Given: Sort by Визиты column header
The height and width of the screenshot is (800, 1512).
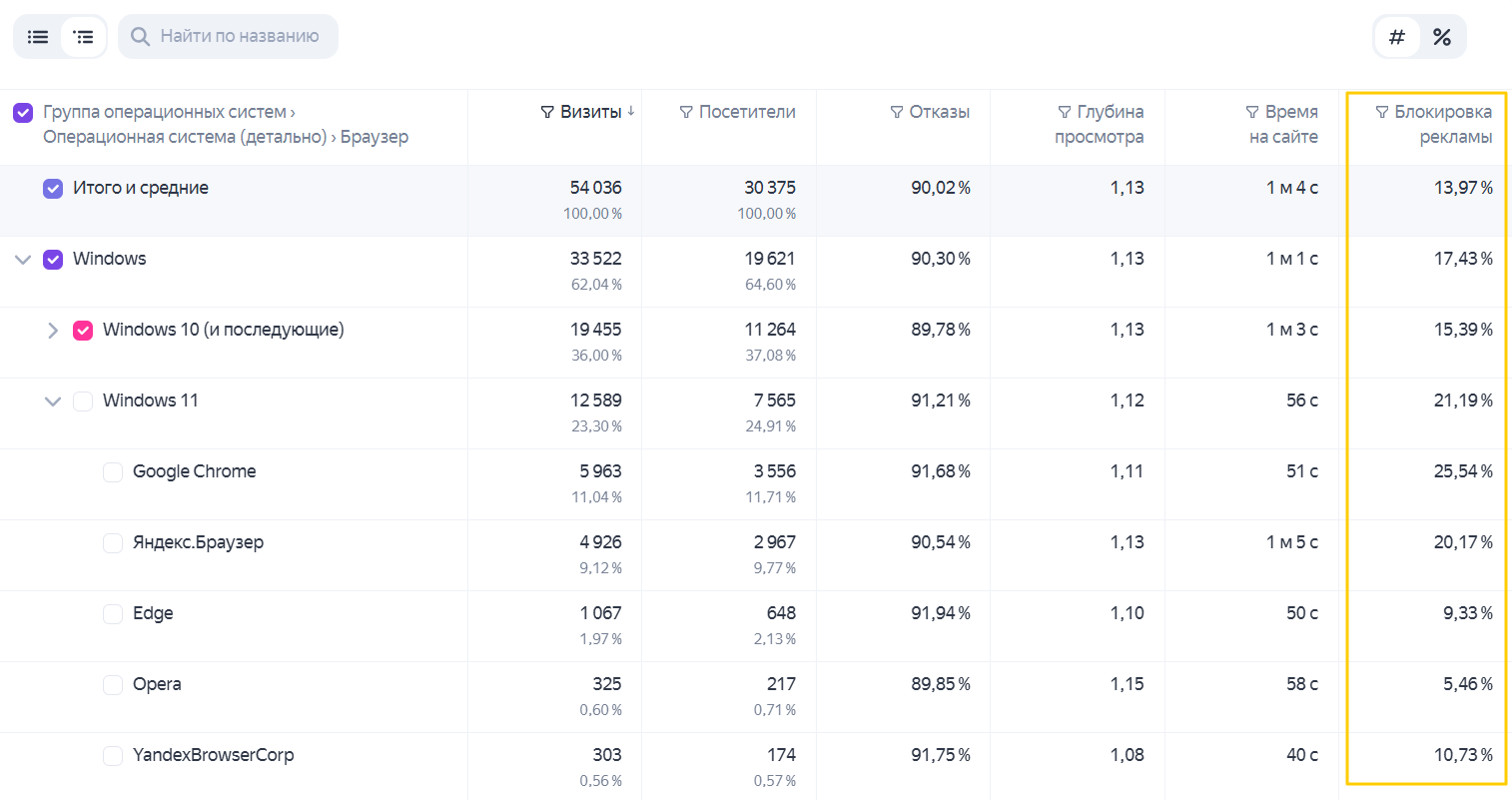Looking at the screenshot, I should point(591,112).
